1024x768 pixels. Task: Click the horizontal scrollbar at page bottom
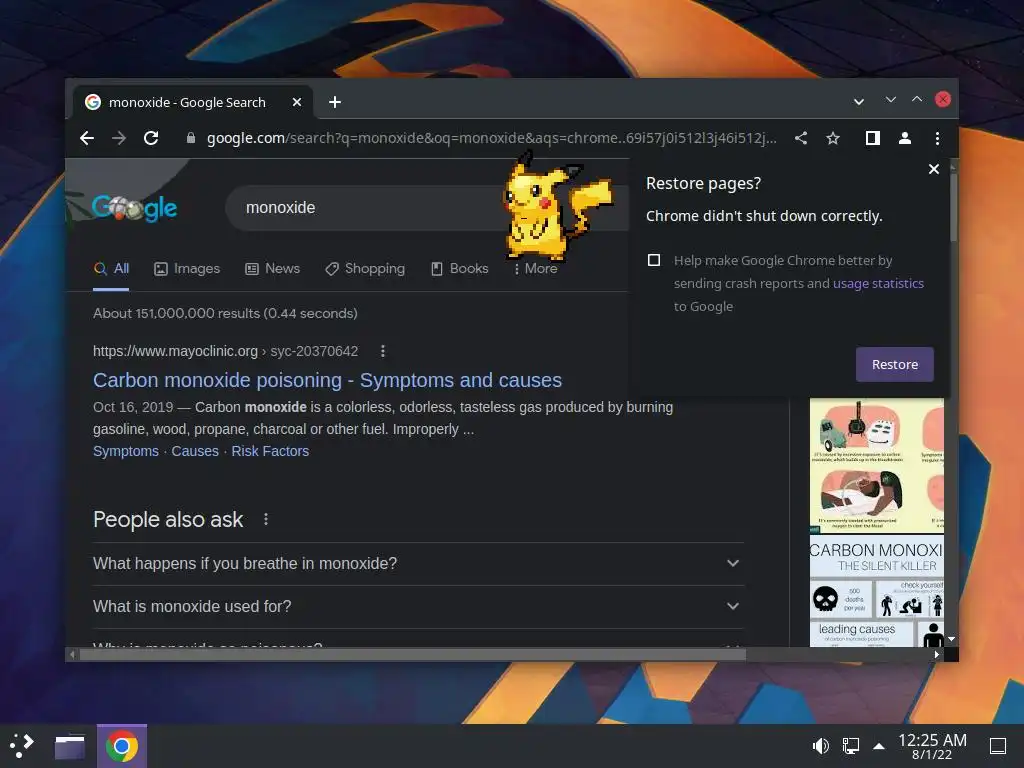coord(412,654)
